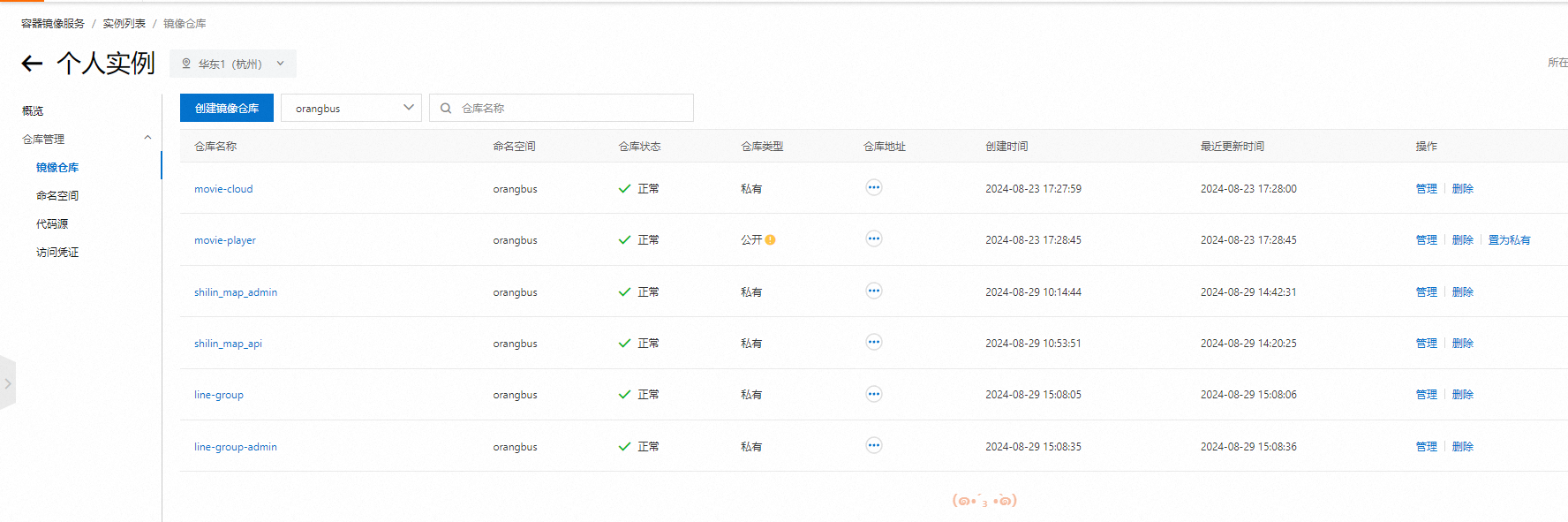Click the 创建镜像仓库 button
The height and width of the screenshot is (522, 1568).
[227, 108]
